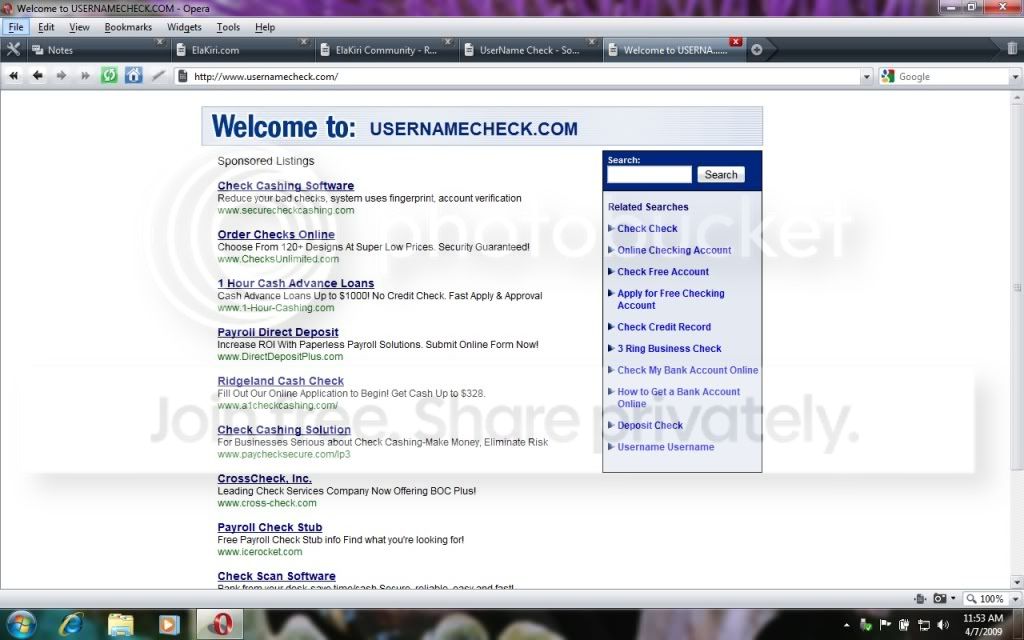This screenshot has height=640, width=1024.
Task: Open the closed tabs trash icon
Action: point(1012,48)
